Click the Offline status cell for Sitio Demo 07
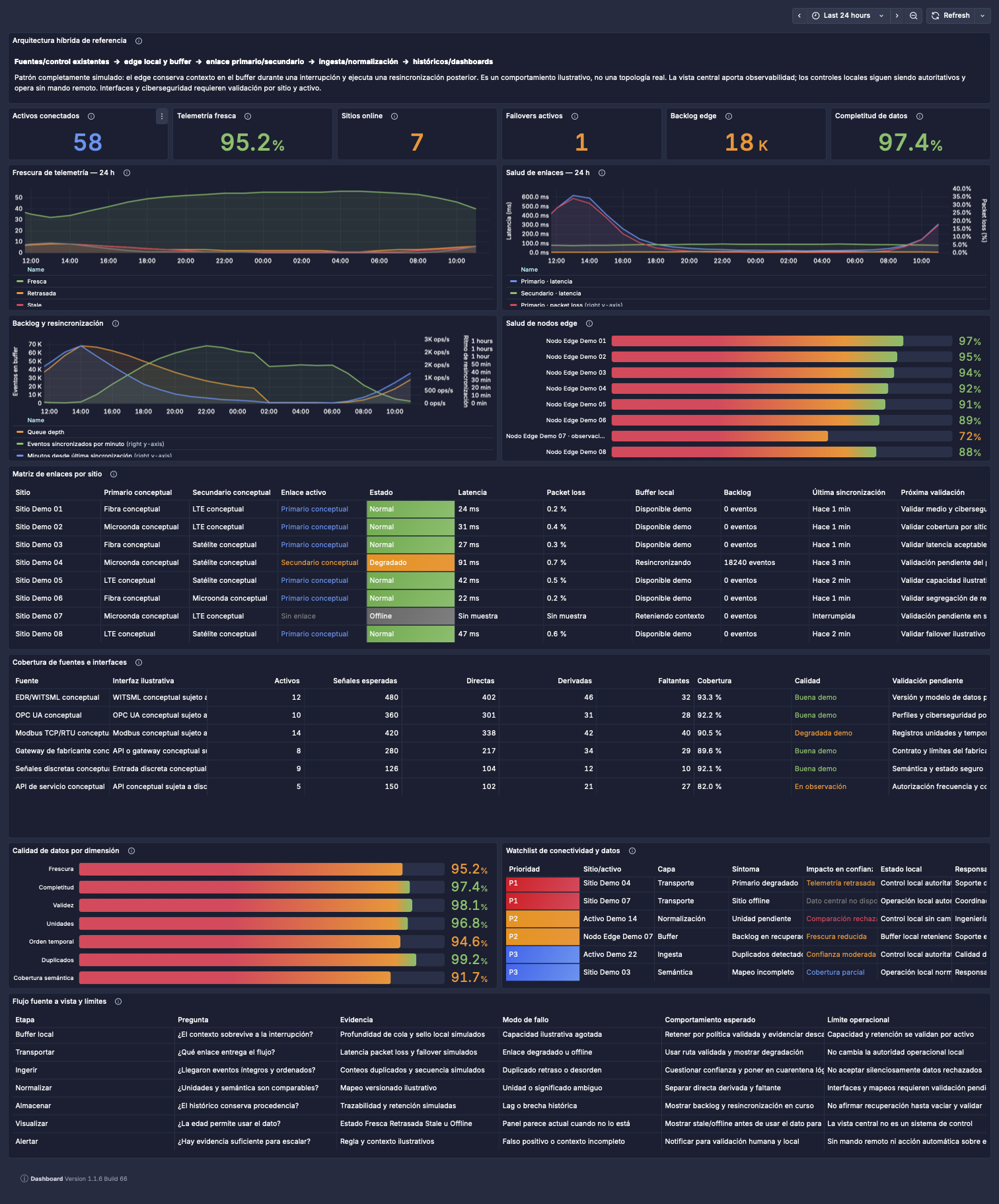This screenshot has width=999, height=1204. (x=410, y=617)
